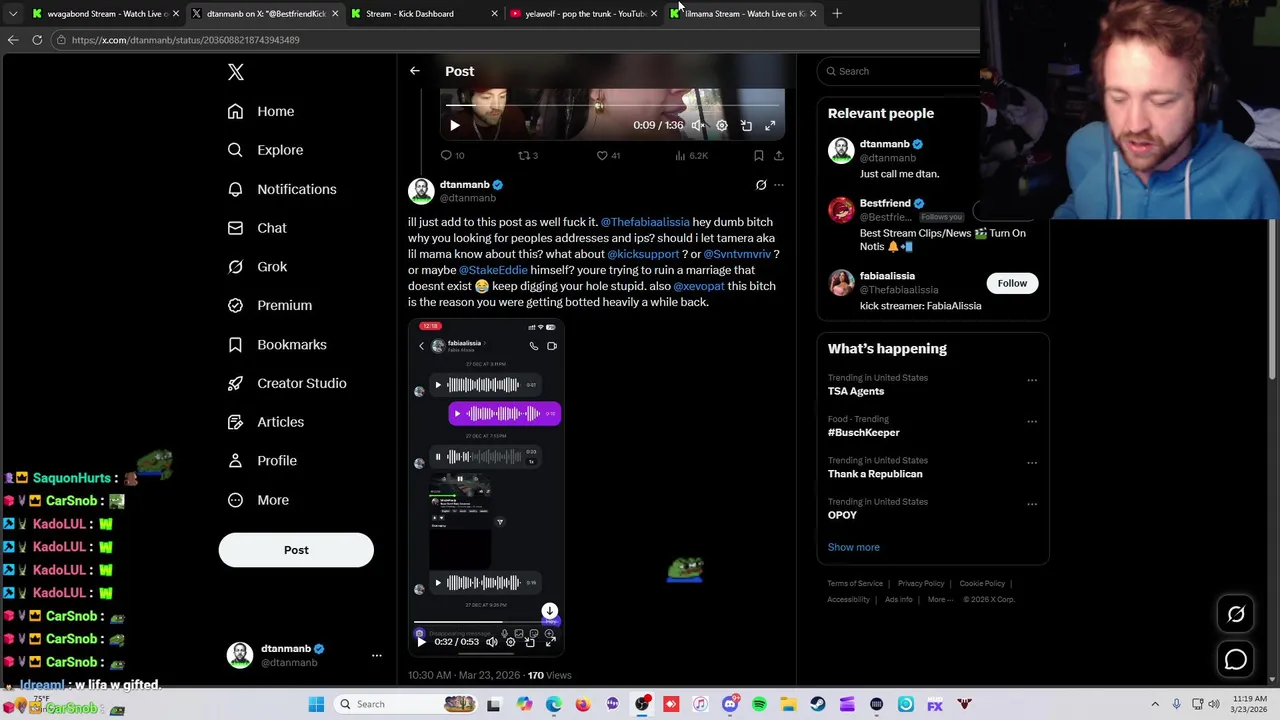Play the bottom screen-recording video
This screenshot has height=720, width=1280.
[x=421, y=642]
